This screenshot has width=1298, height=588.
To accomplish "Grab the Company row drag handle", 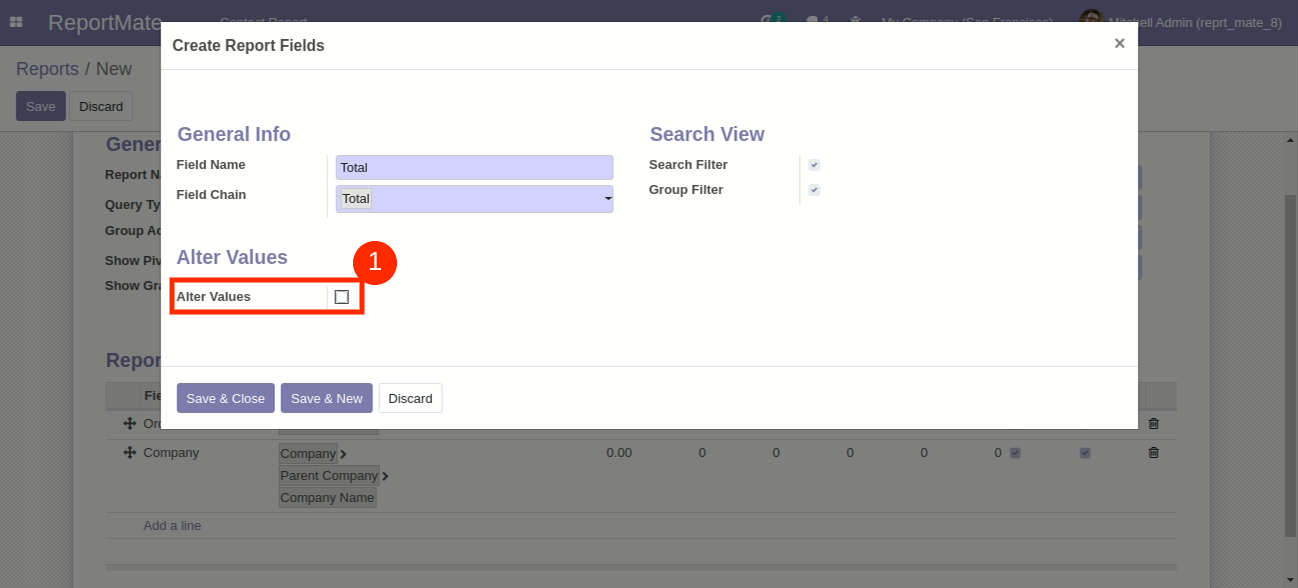I will 129,453.
